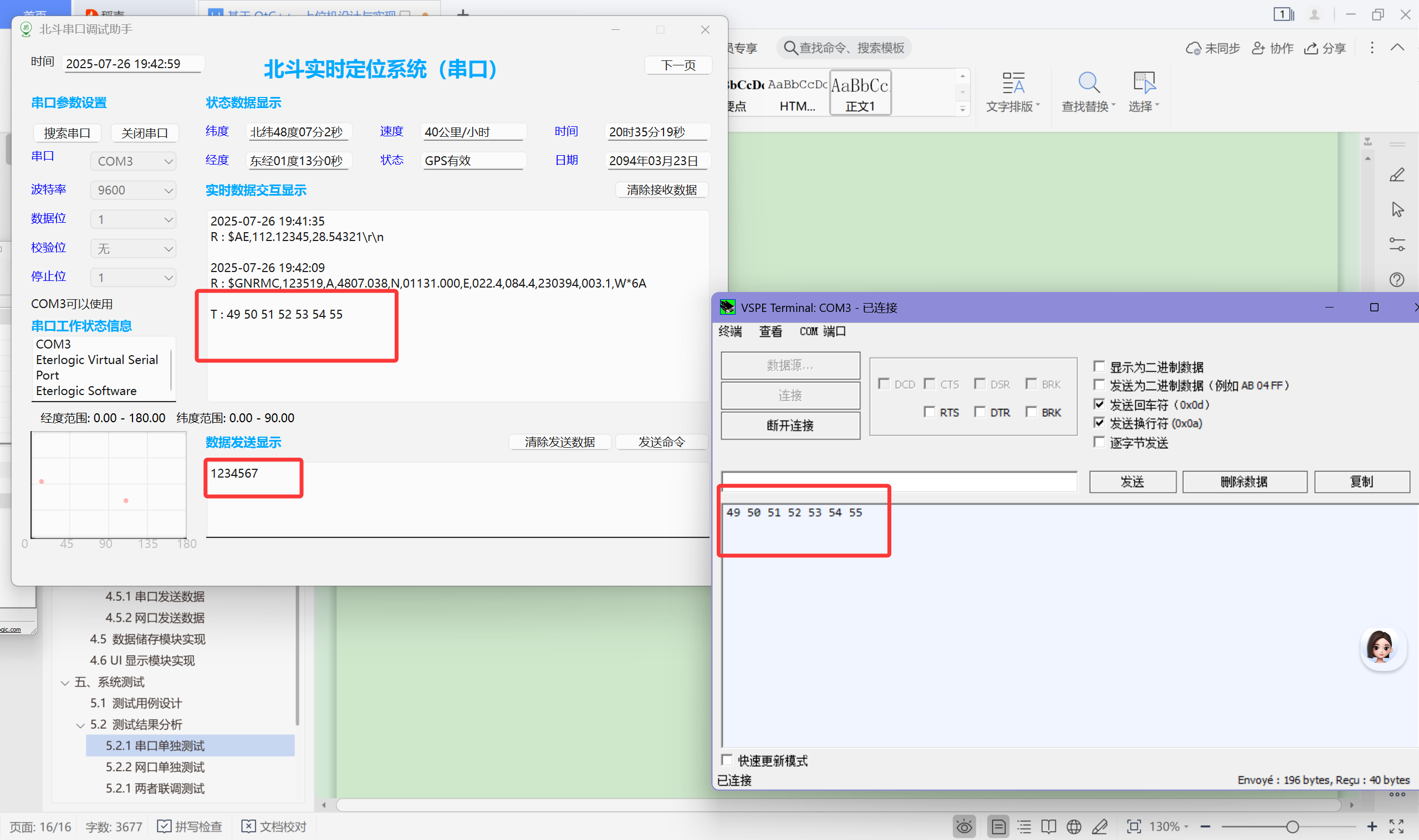
Task: Open the COM 端口 menu
Action: click(822, 332)
